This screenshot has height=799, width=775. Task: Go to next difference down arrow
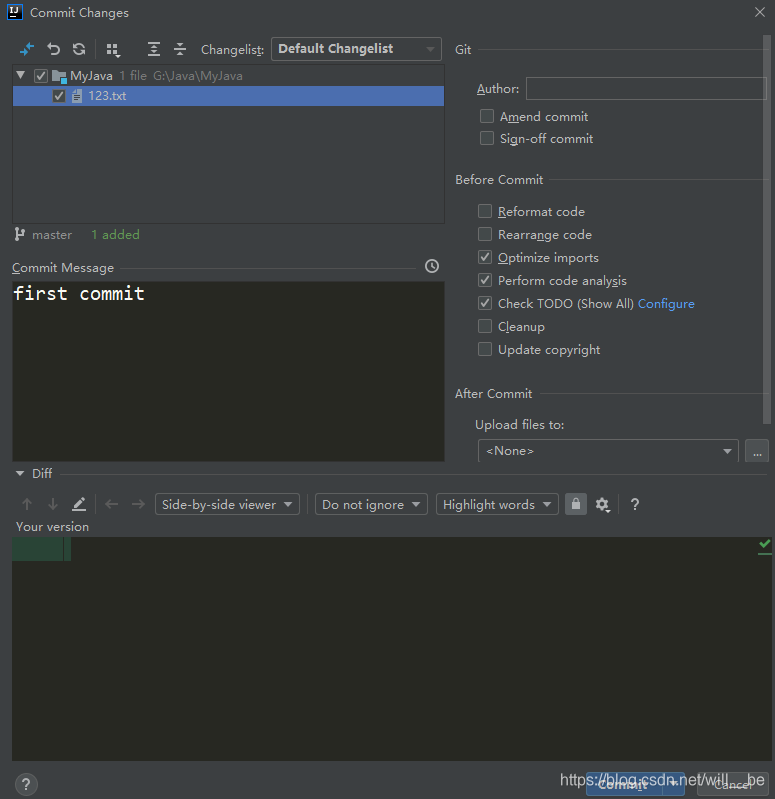[x=53, y=504]
